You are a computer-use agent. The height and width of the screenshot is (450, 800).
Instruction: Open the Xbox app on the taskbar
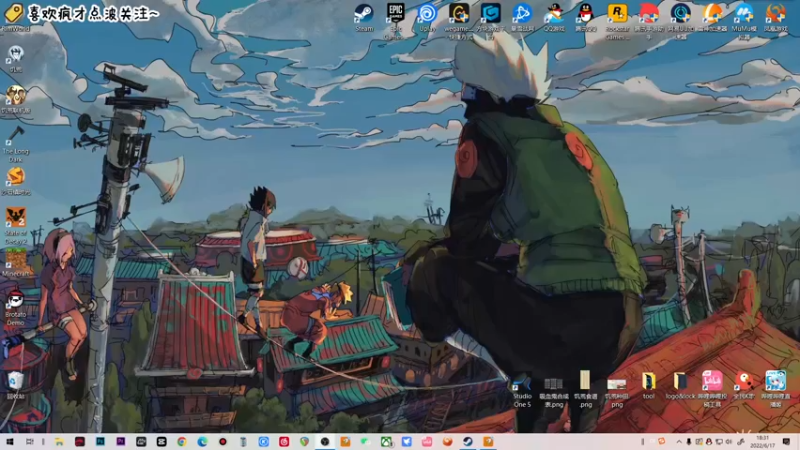tap(386, 442)
